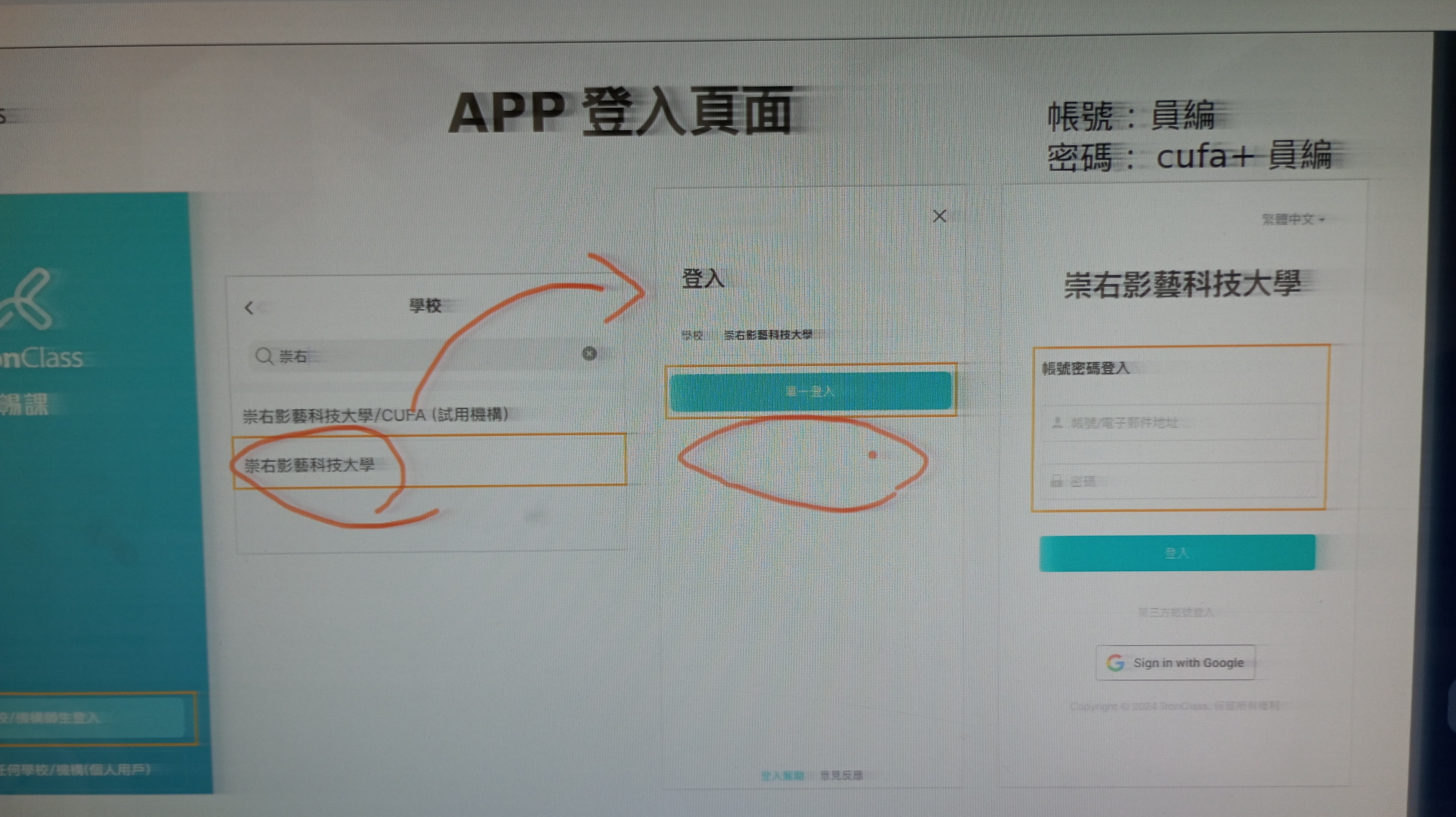The width and height of the screenshot is (1456, 817).
Task: Click the lock icon in password field
Action: 1056,481
